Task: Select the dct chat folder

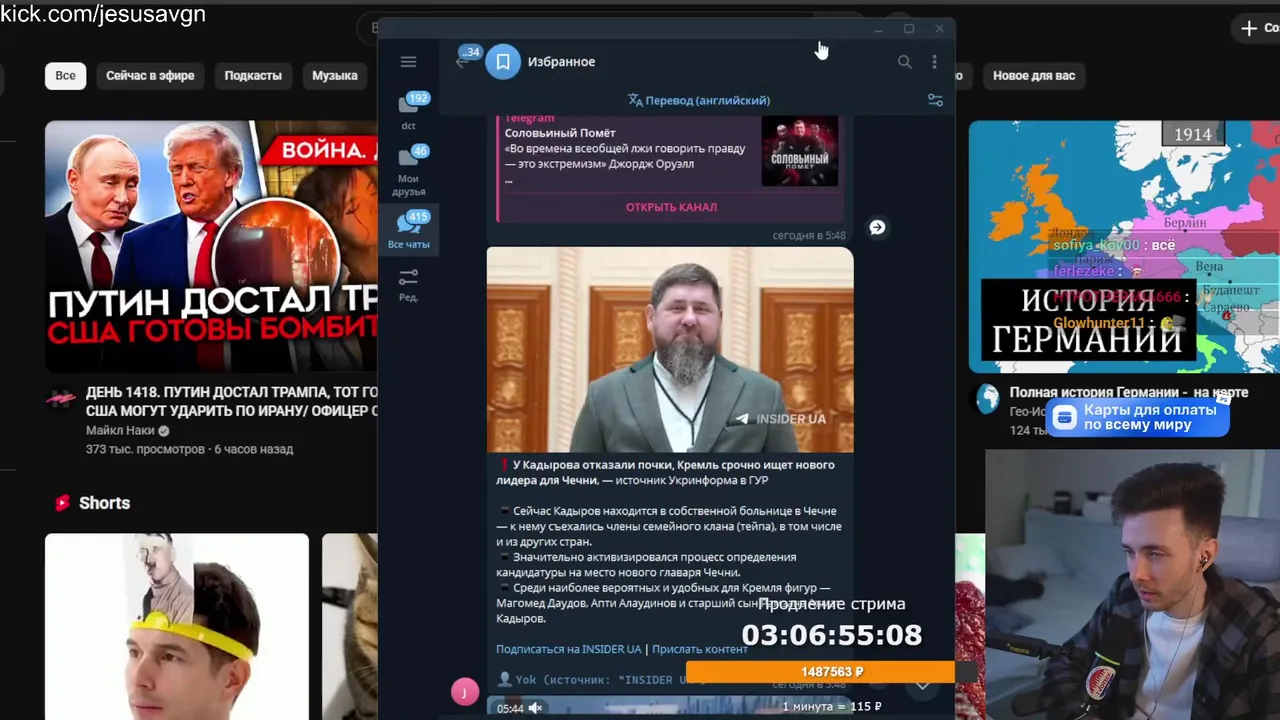Action: click(409, 111)
